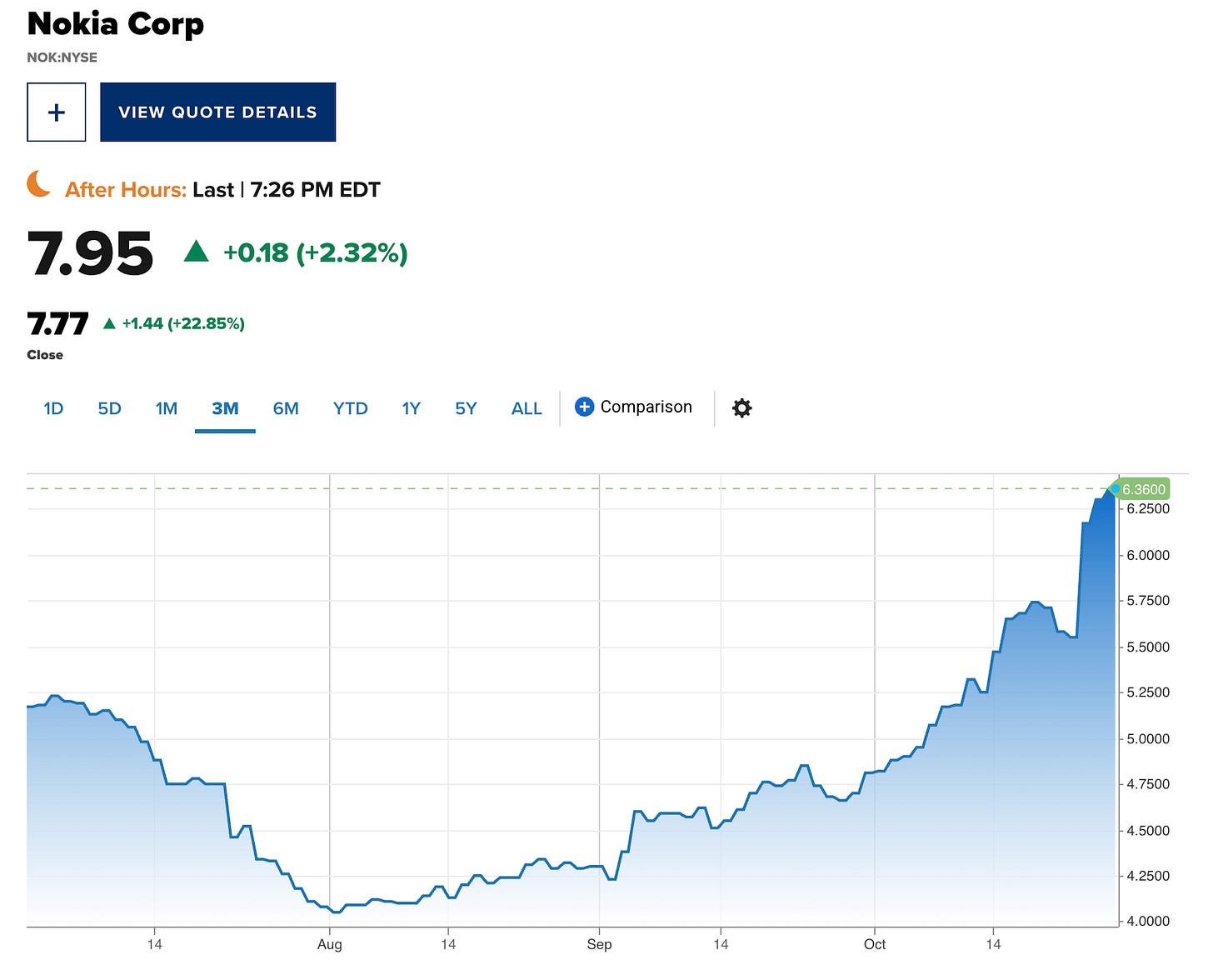Click the 4.0000 price axis label
This screenshot has height=980, width=1213.
(x=1148, y=922)
